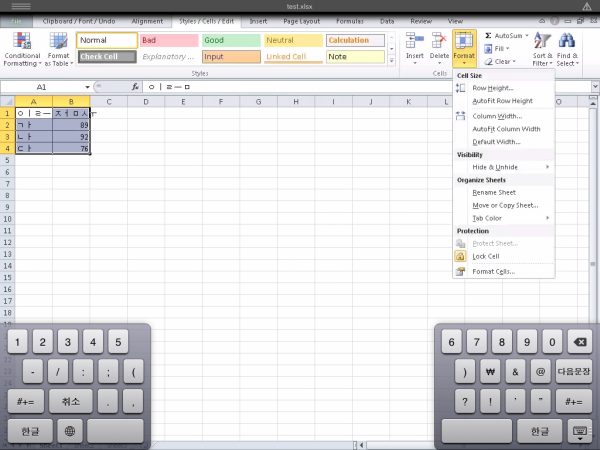Click the Lock Cell padlock icon
This screenshot has height=450, width=600.
460,256
